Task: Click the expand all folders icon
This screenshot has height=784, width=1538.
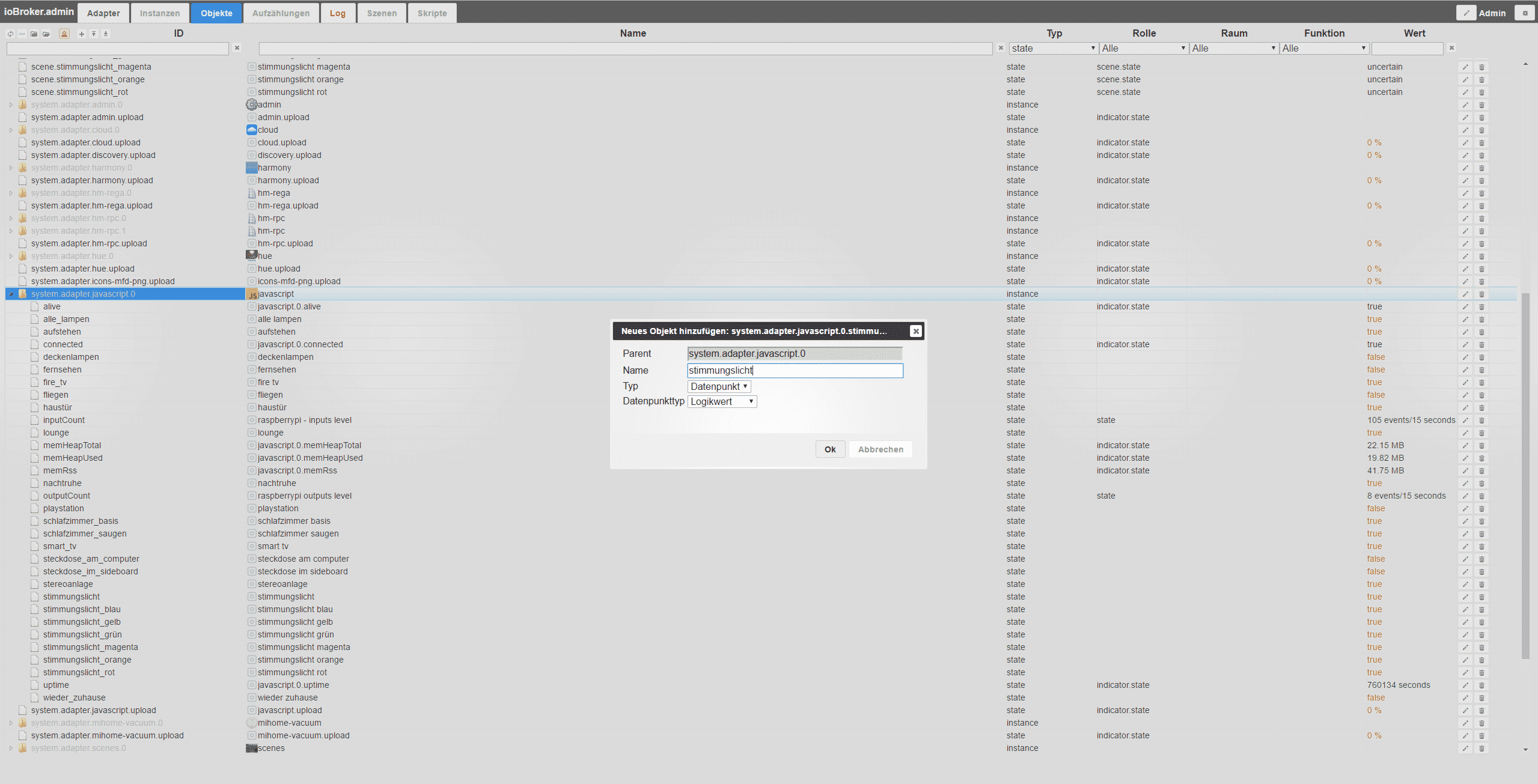Action: [46, 34]
